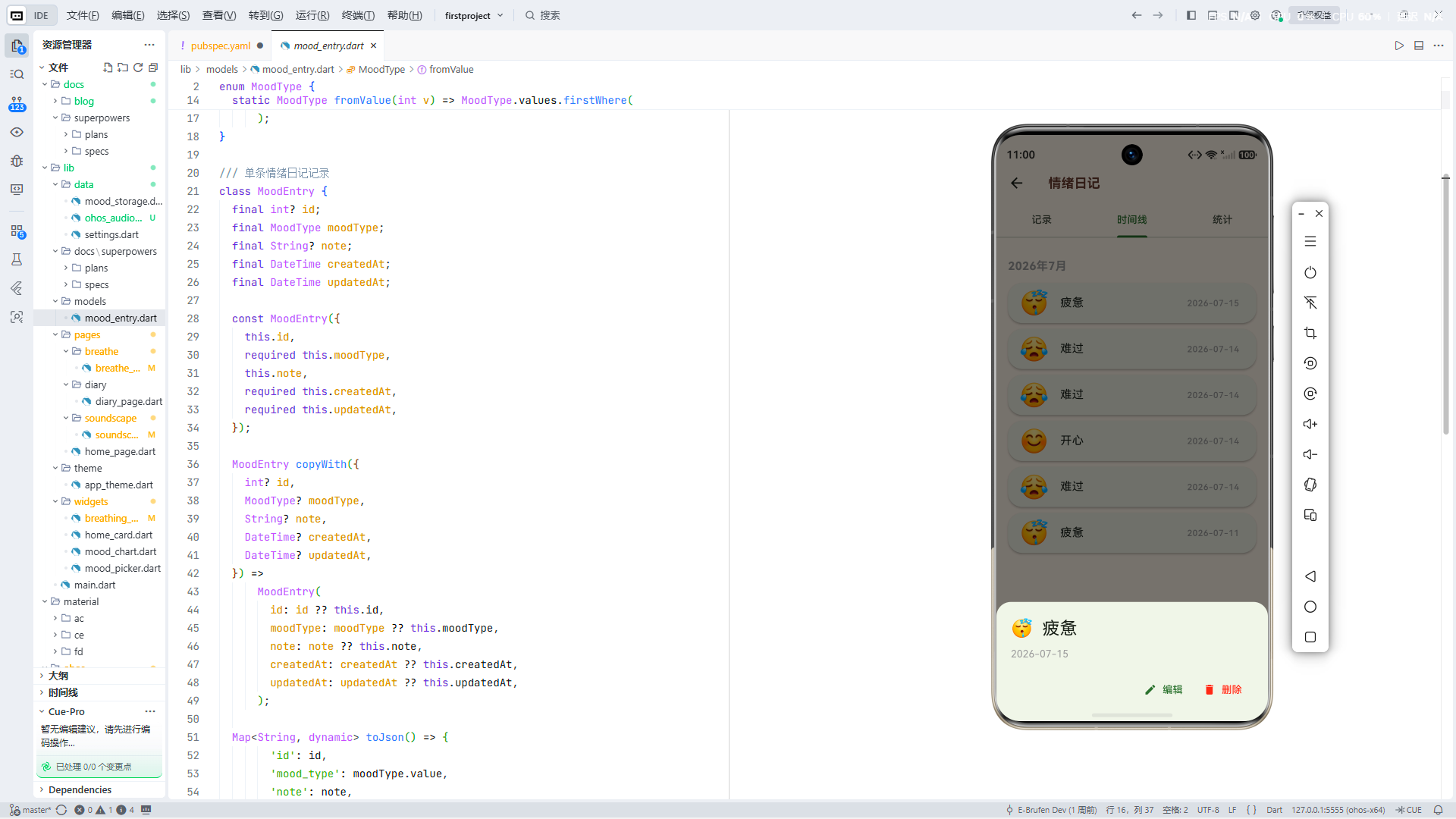Screen dimensions: 1456x819
Task: Open 开心 entry in emulator timeline
Action: (1131, 441)
